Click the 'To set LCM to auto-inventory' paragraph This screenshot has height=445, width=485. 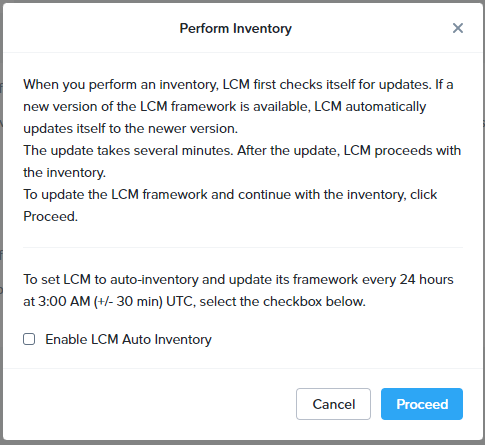(238, 290)
